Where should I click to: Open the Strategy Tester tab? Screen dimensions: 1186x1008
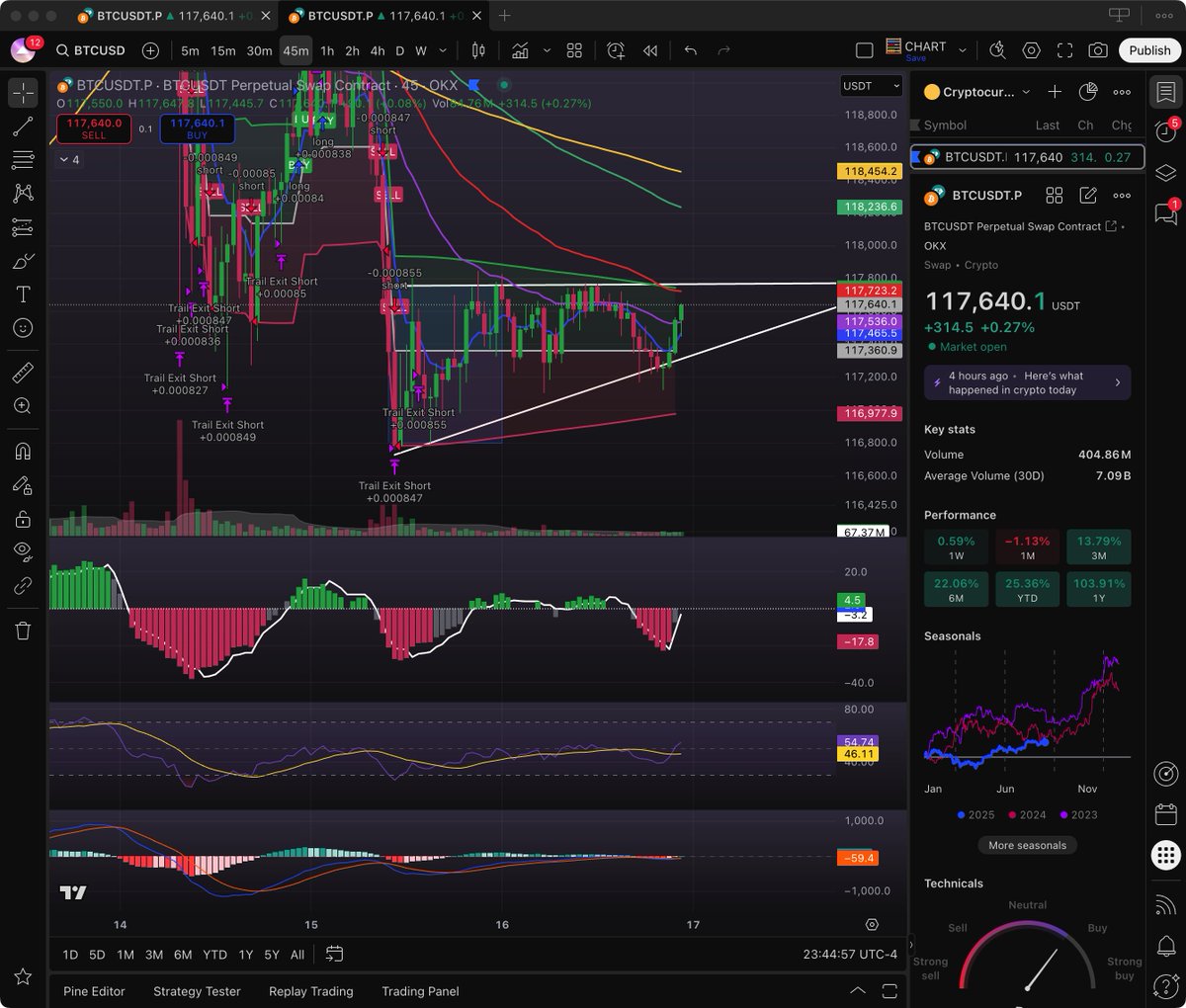(x=197, y=991)
